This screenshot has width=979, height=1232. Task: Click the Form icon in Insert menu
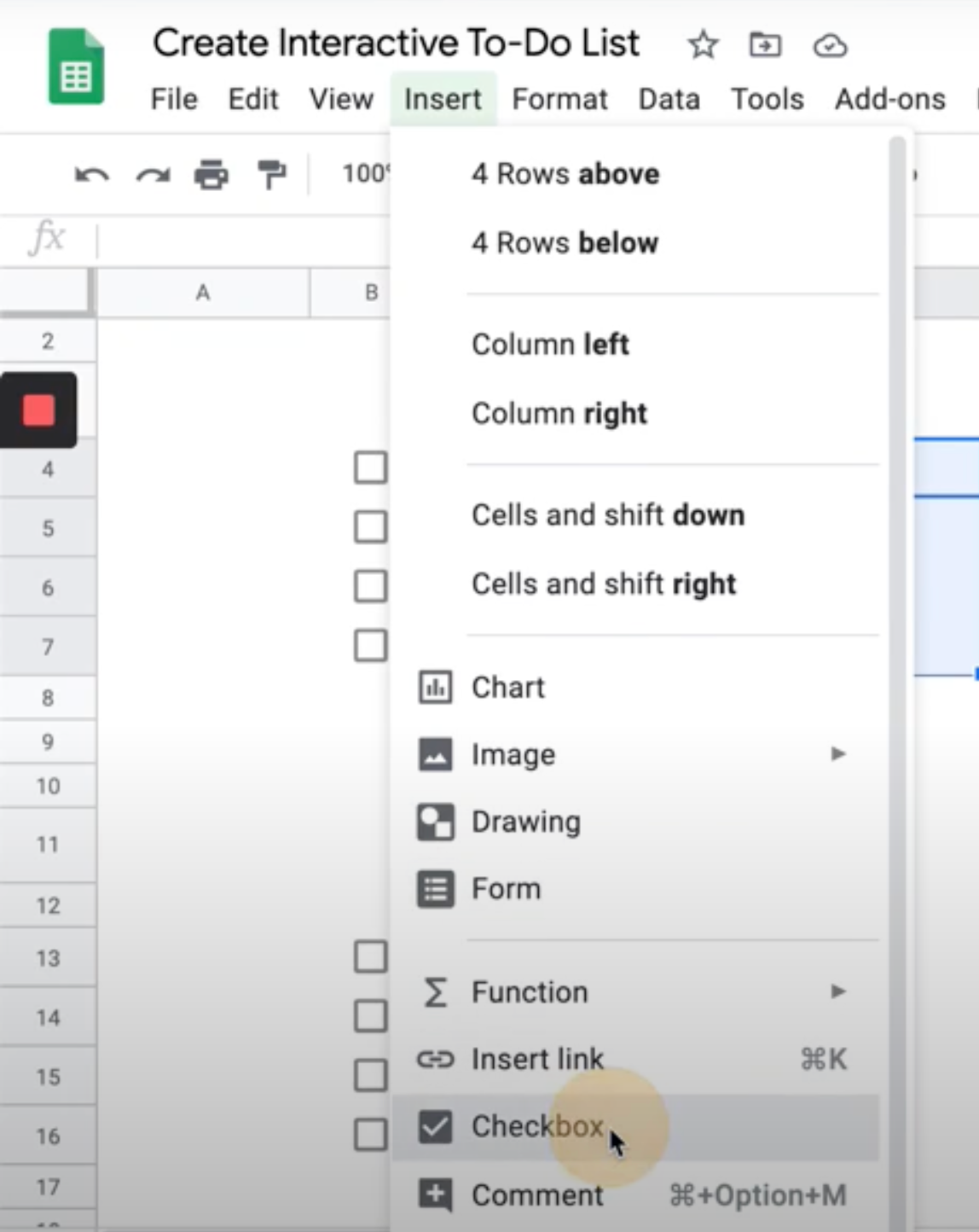(x=435, y=889)
